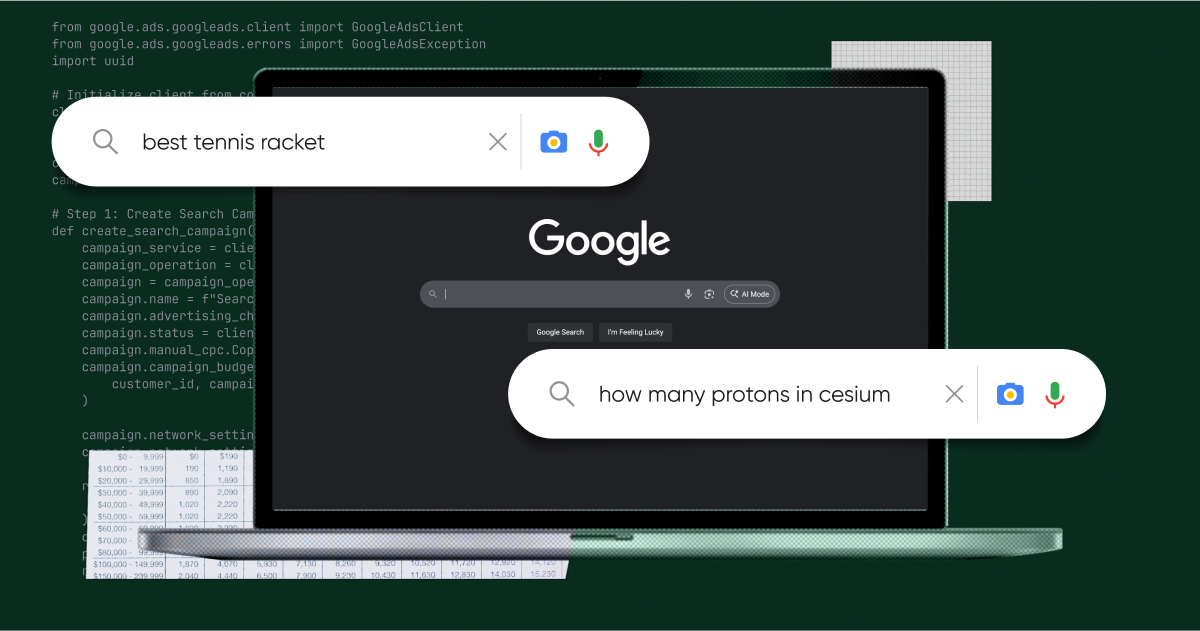Click the '# Step 1: Create Search Cam' comment

(x=153, y=214)
